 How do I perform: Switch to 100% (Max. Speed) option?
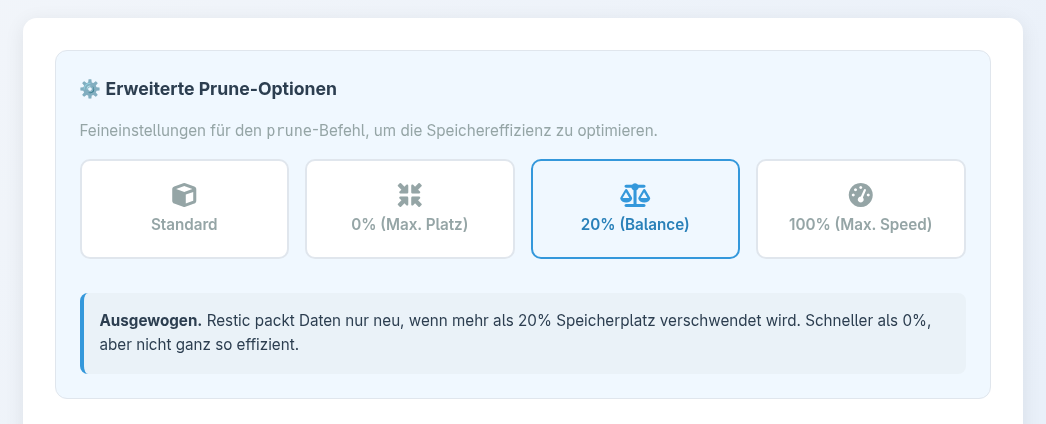pos(861,209)
